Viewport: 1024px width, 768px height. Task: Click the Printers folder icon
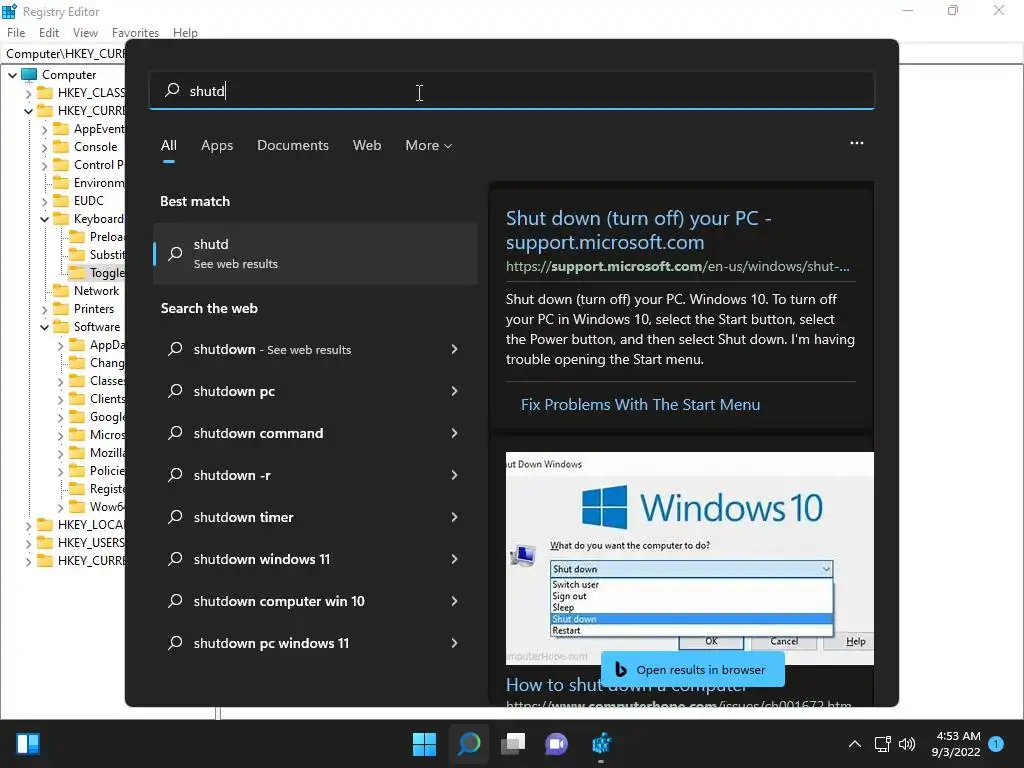pyautogui.click(x=61, y=308)
